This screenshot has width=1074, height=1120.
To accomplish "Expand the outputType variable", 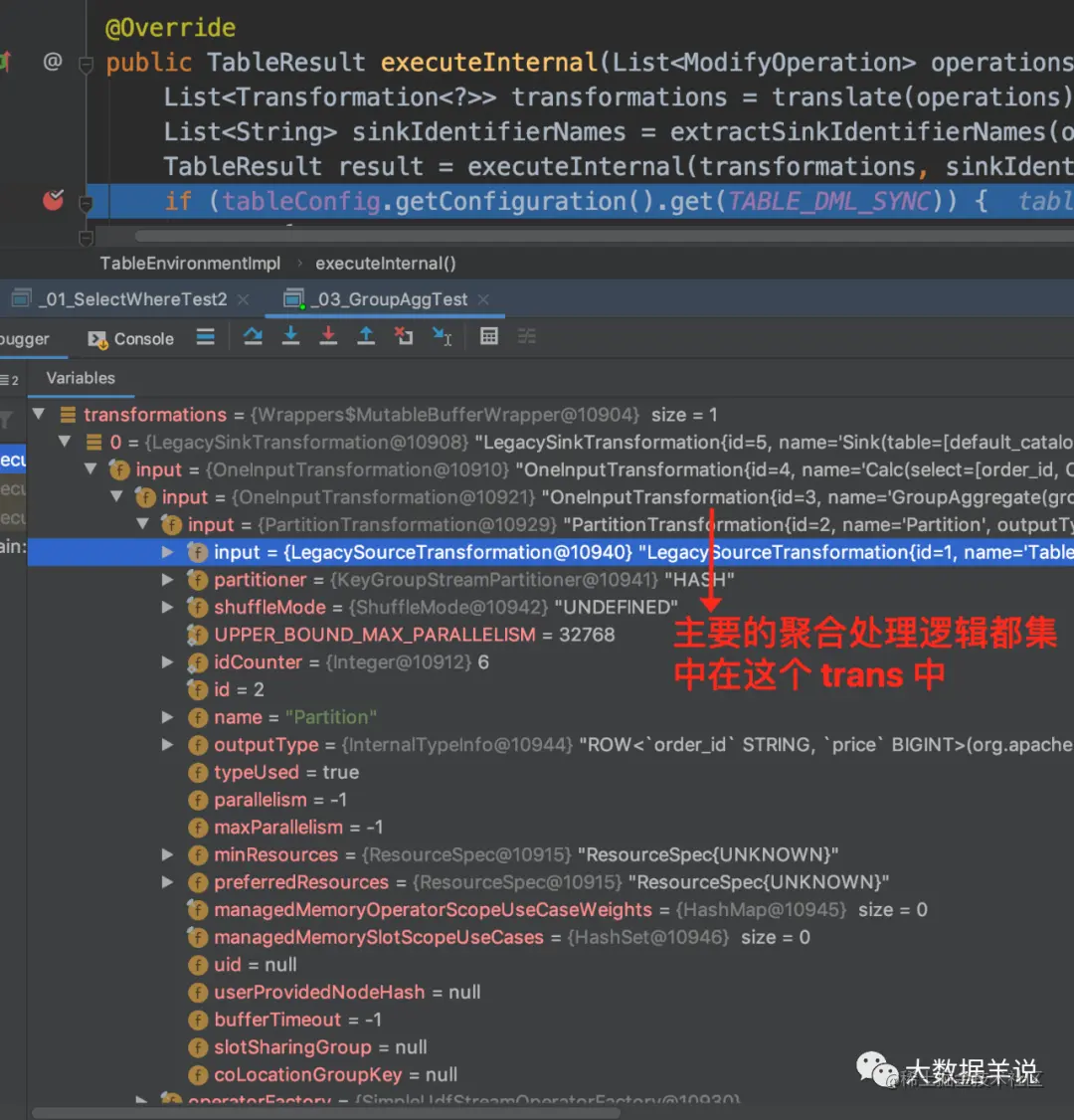I will (x=168, y=744).
